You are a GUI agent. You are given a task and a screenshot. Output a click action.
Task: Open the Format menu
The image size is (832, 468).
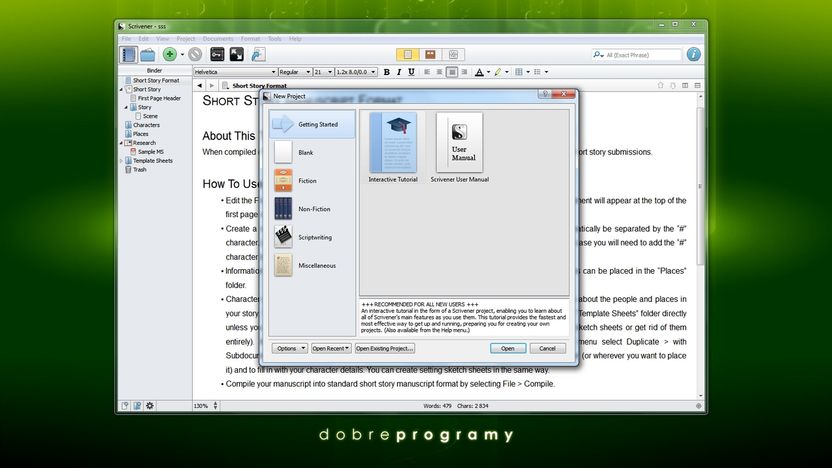click(250, 39)
